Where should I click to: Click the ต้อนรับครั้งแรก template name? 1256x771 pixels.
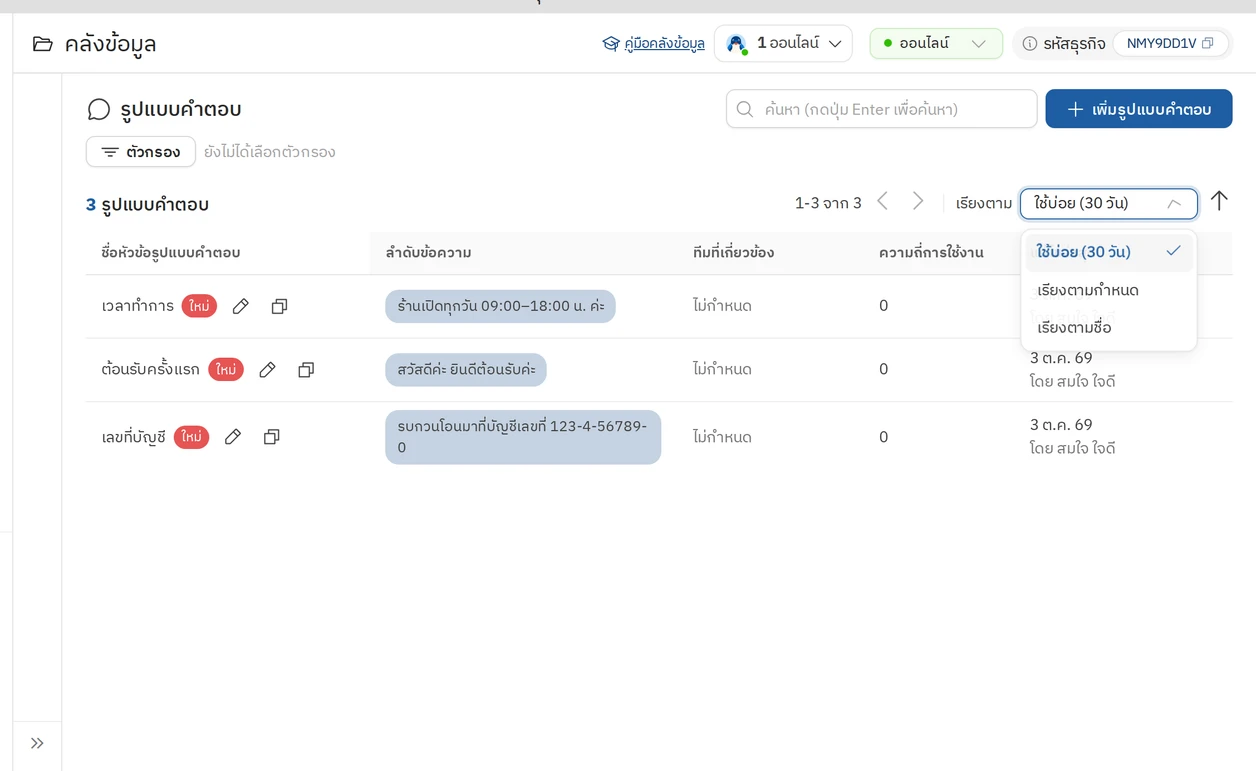pos(151,370)
